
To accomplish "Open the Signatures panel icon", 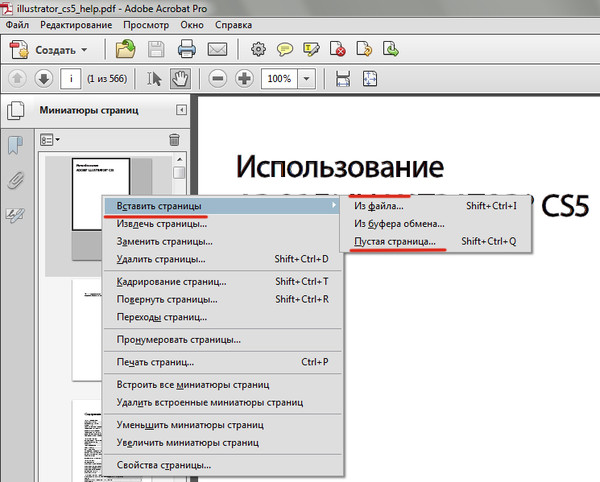I will tap(16, 215).
